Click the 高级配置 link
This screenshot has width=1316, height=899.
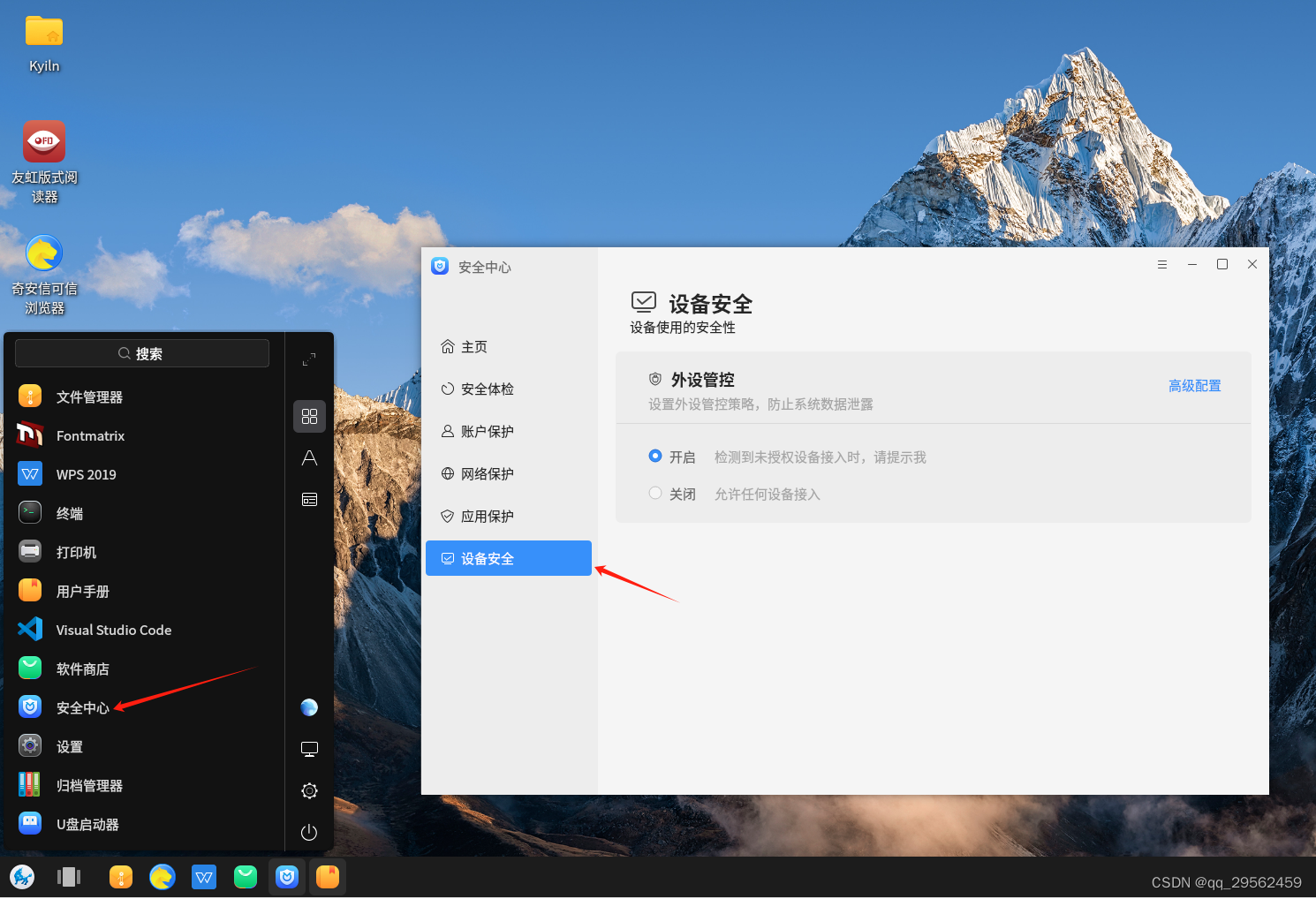point(1194,386)
